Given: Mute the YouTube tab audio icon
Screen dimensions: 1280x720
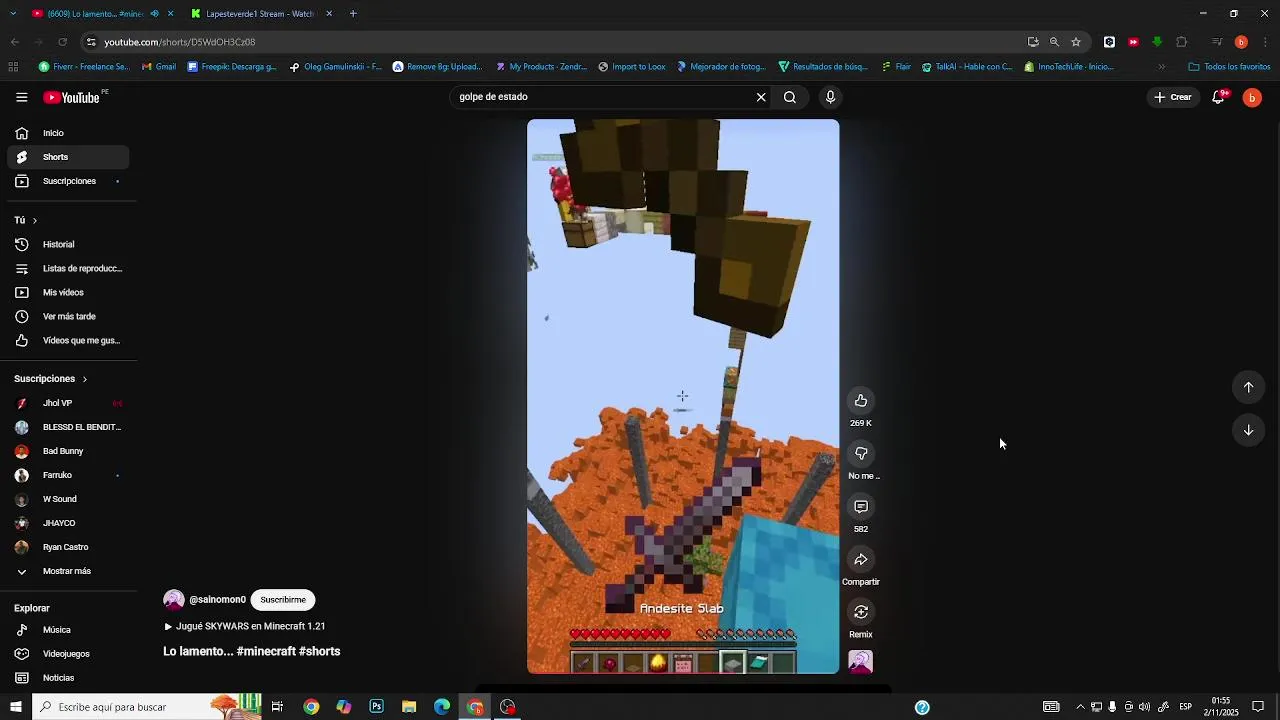Looking at the screenshot, I should [x=154, y=14].
